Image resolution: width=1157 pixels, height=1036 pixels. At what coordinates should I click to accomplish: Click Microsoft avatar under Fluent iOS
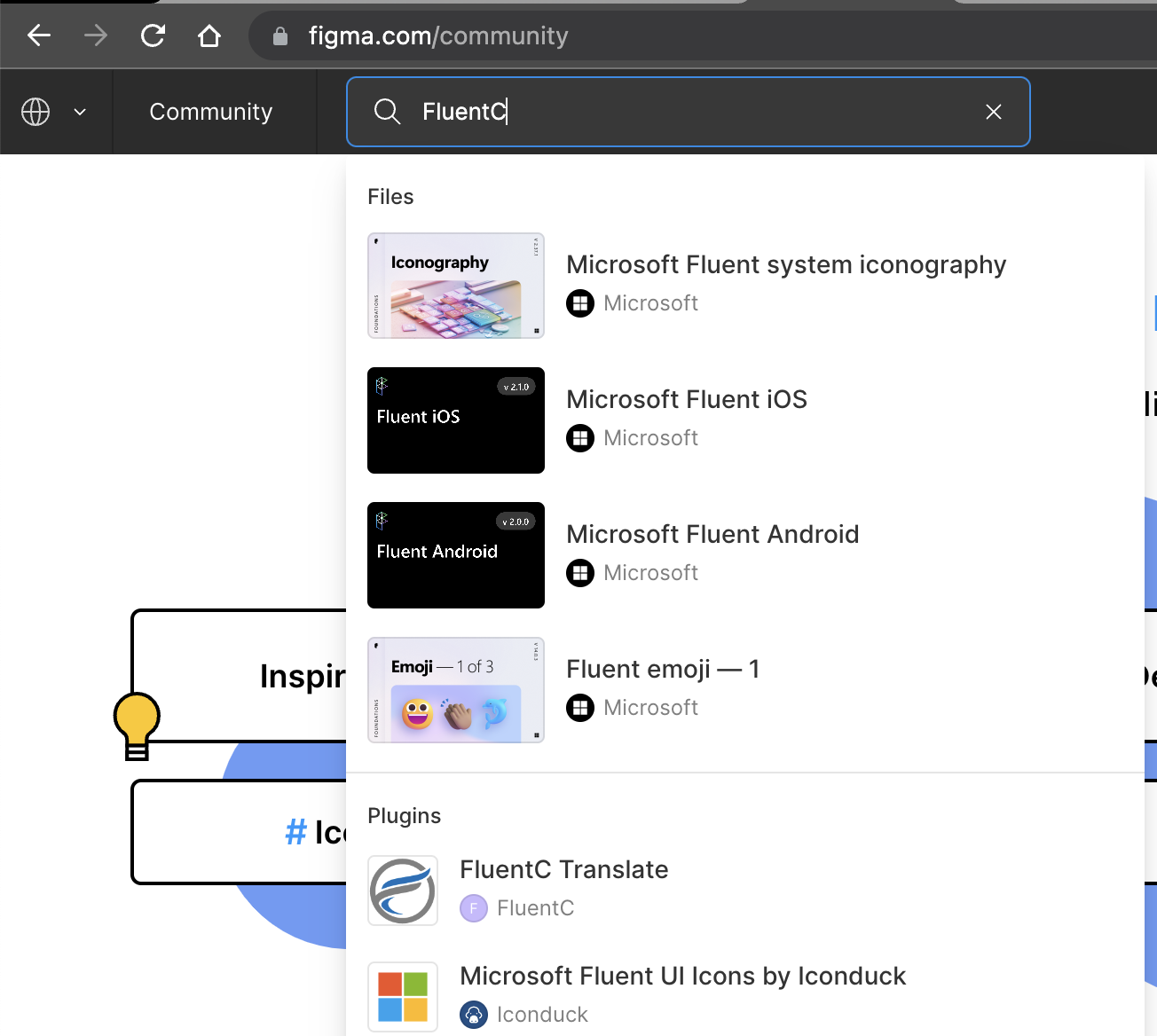coord(580,438)
